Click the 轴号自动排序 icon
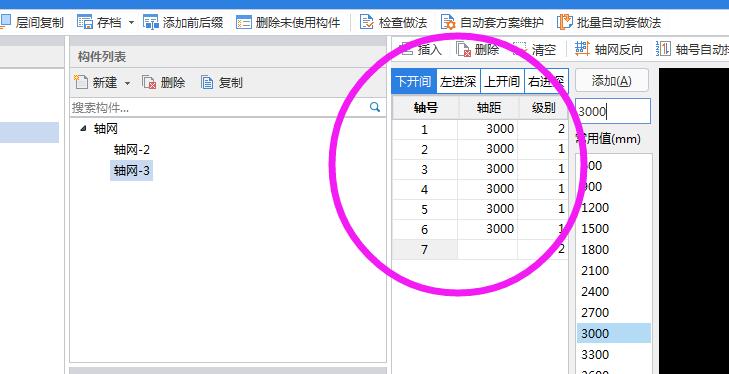This screenshot has height=374, width=729. [663, 49]
